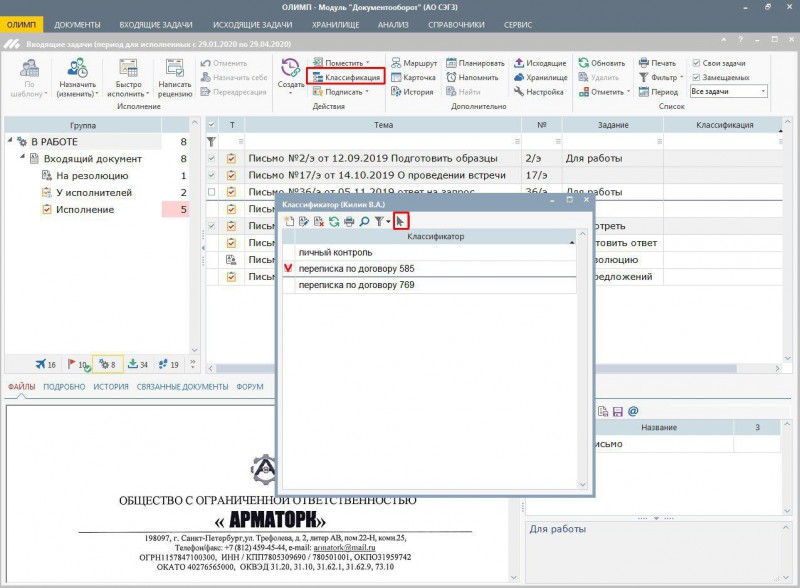Toggle the Свои задачи checkbox
This screenshot has height=588, width=800.
696,63
